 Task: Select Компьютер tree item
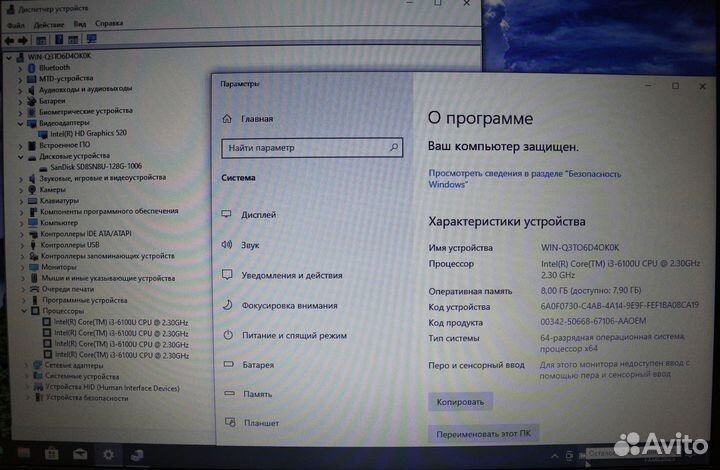[x=59, y=223]
